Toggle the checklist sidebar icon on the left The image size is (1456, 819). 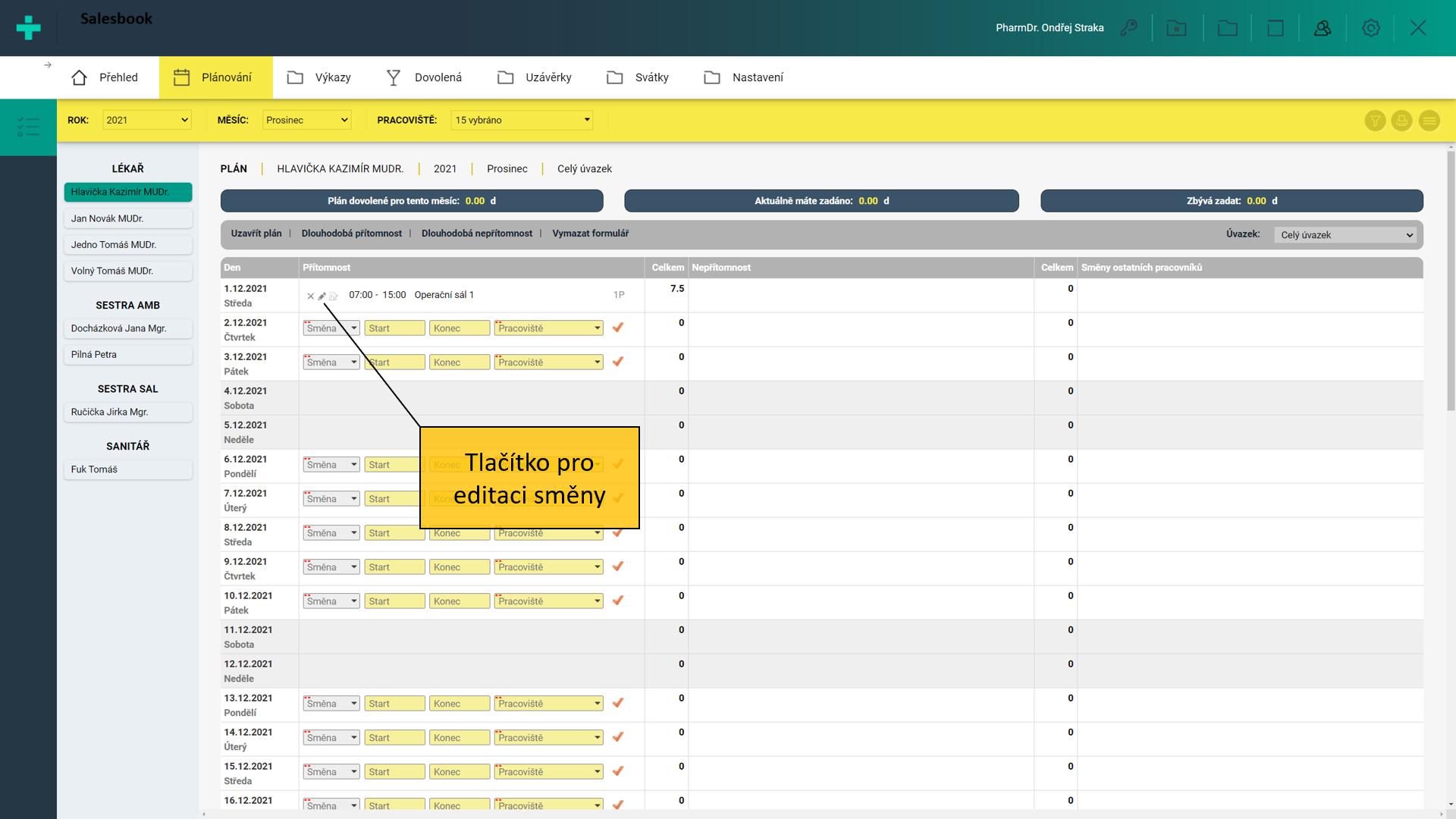[28, 127]
